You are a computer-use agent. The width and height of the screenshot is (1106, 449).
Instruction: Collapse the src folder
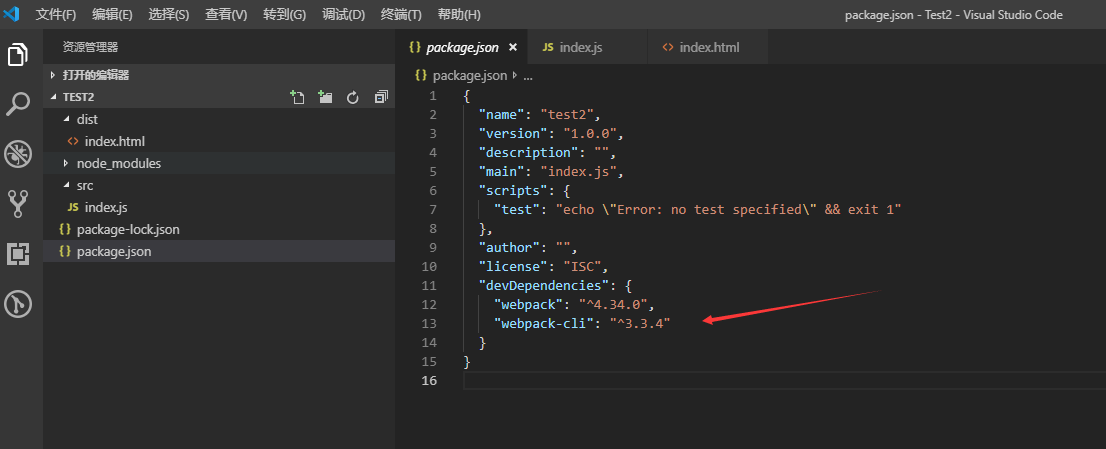(66, 185)
